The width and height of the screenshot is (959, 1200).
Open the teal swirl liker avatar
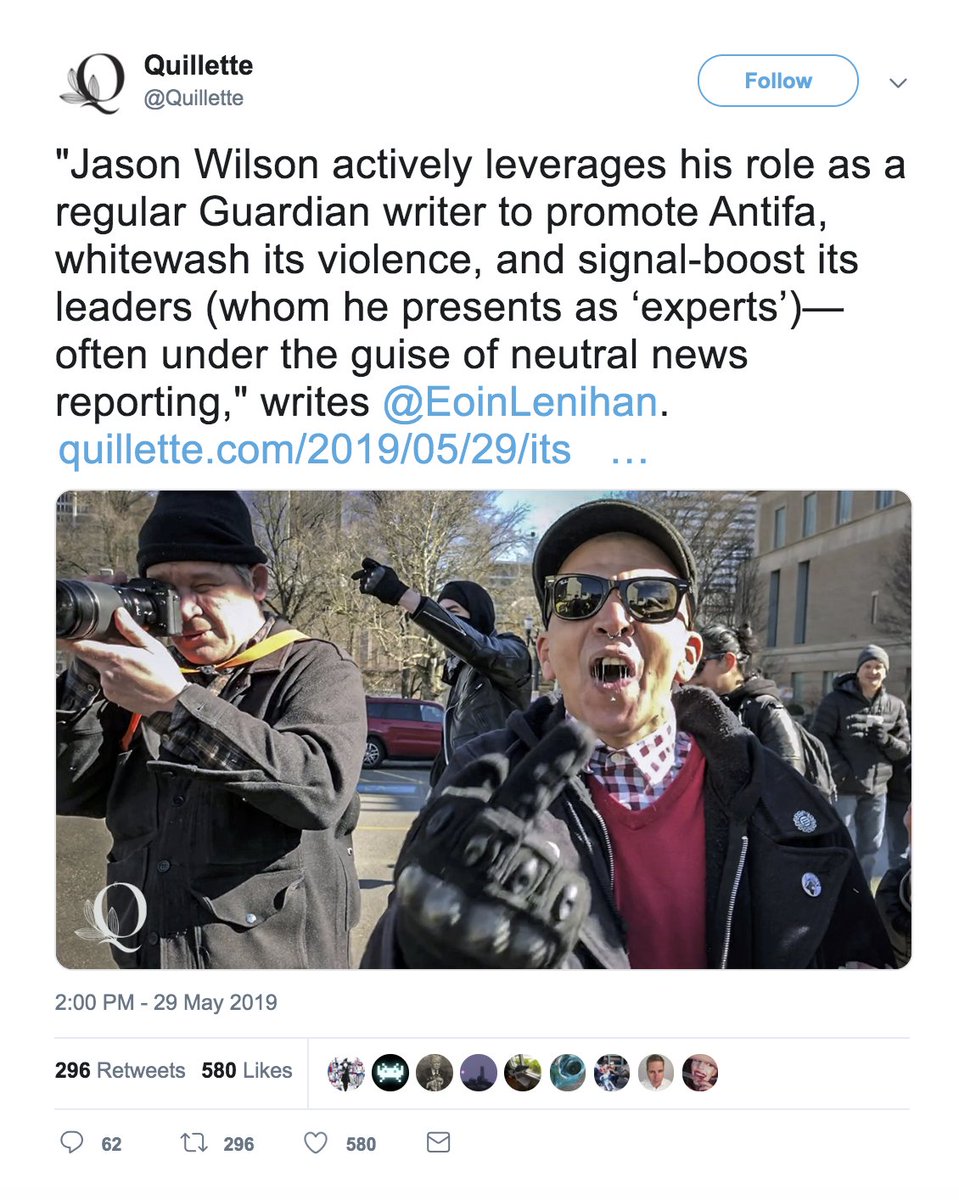[567, 1072]
